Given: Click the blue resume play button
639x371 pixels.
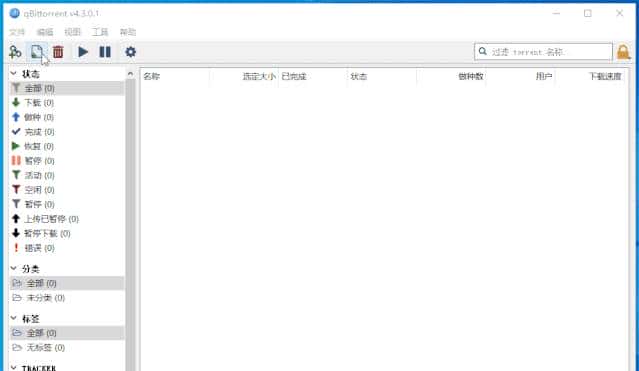Looking at the screenshot, I should point(83,52).
